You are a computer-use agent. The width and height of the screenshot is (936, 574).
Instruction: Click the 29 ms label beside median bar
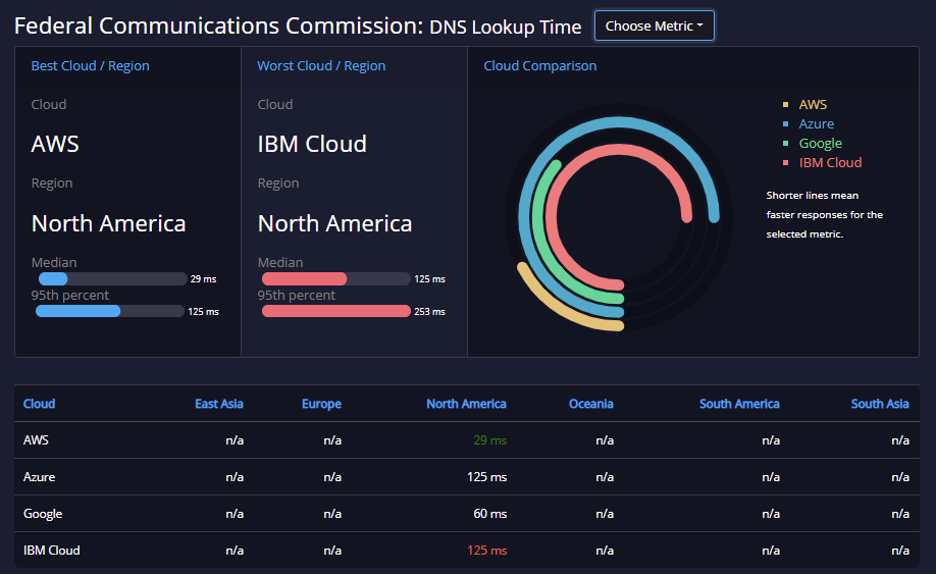203,279
